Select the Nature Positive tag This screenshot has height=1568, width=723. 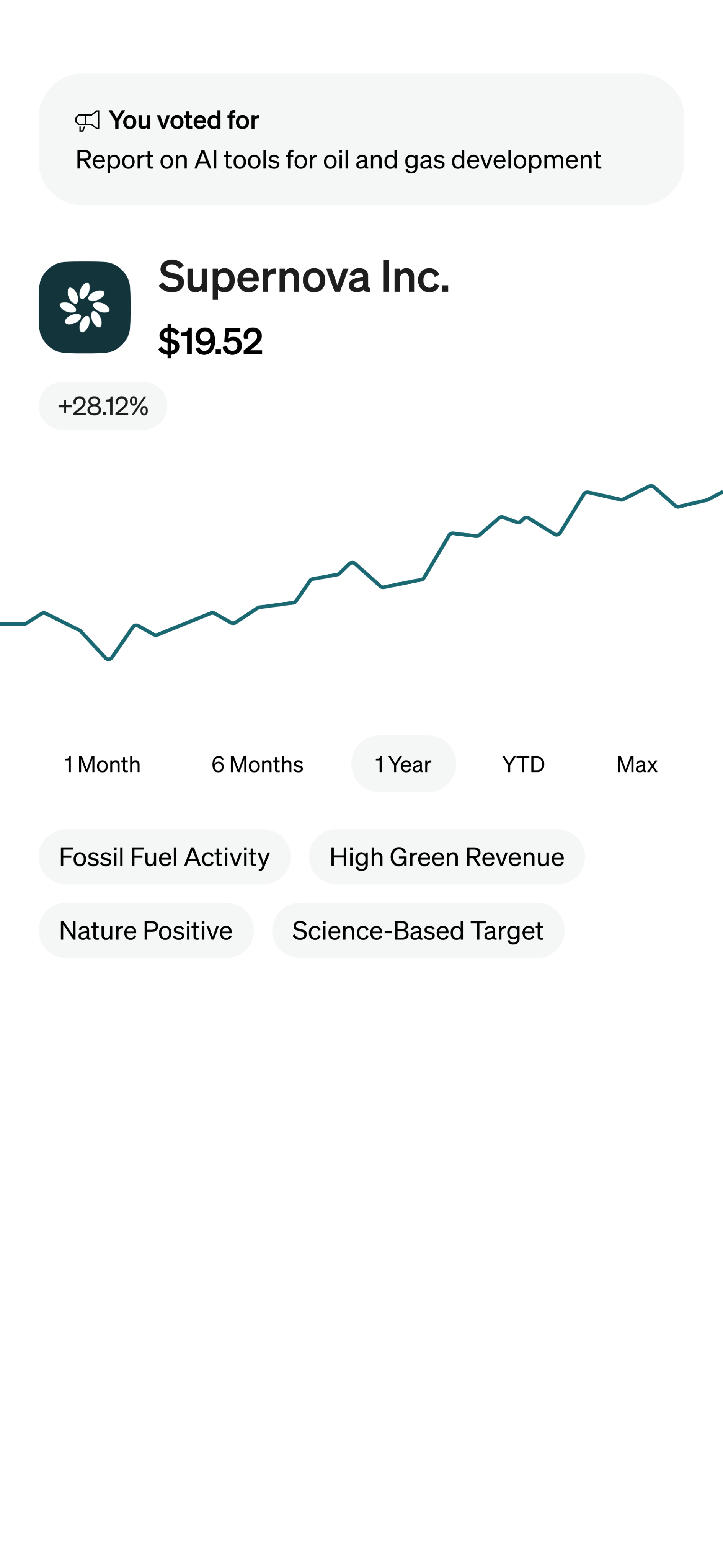click(146, 931)
